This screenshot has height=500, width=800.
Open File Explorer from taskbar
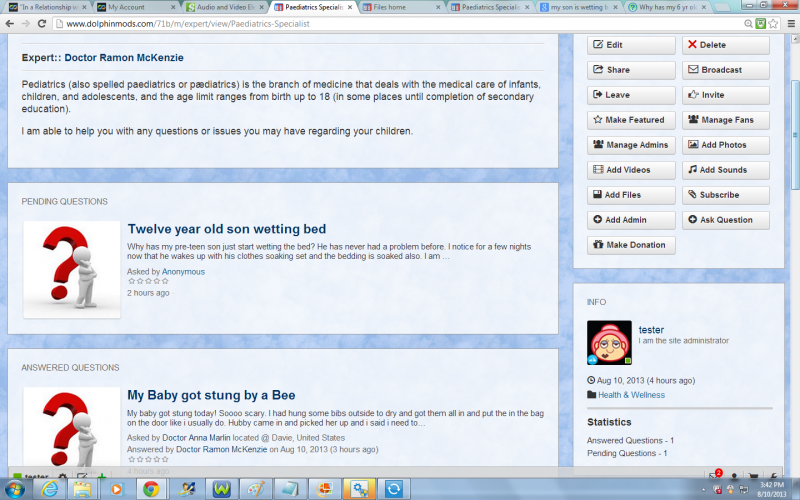(82, 489)
